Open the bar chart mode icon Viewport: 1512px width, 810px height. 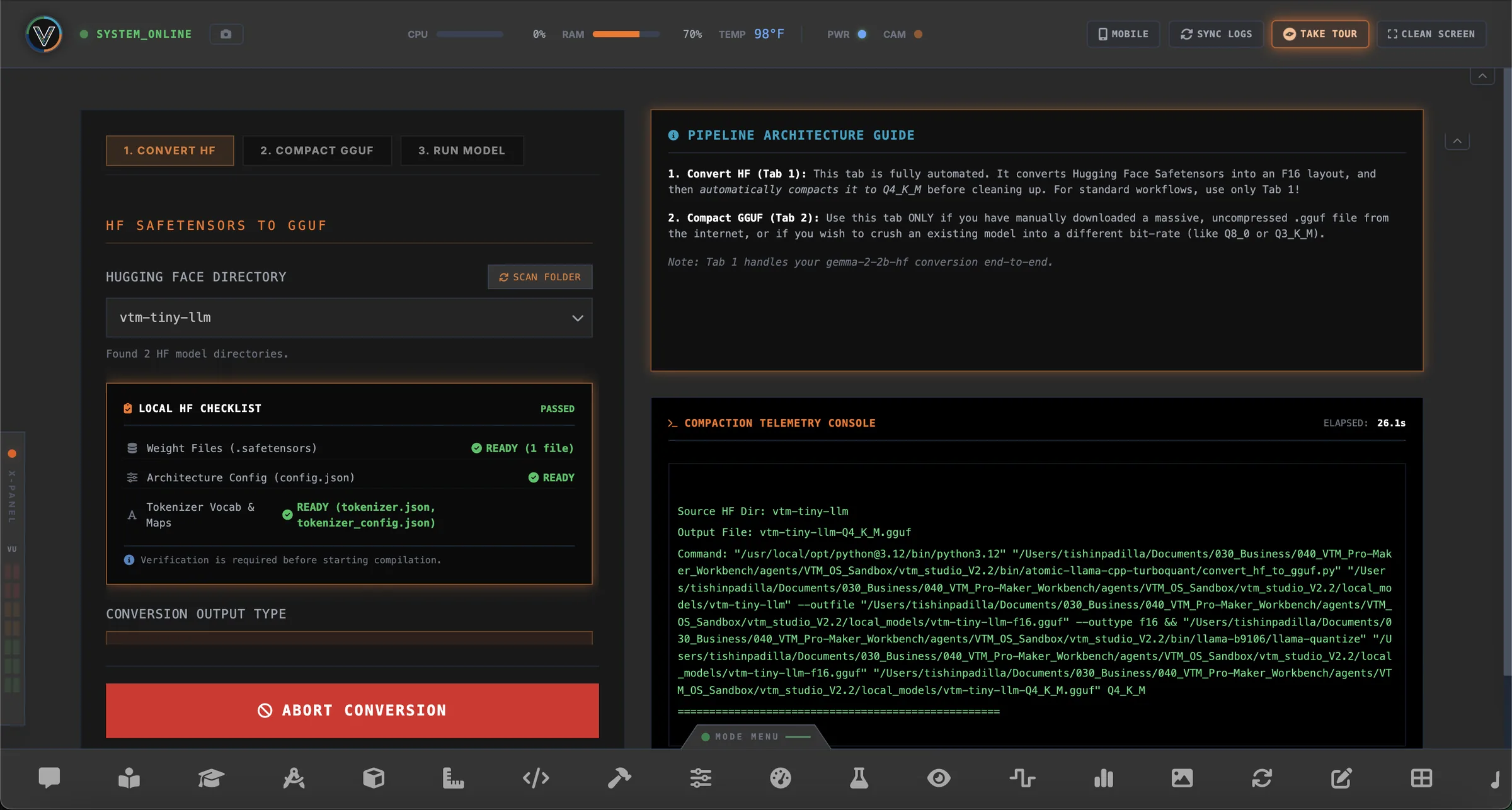tap(1104, 778)
